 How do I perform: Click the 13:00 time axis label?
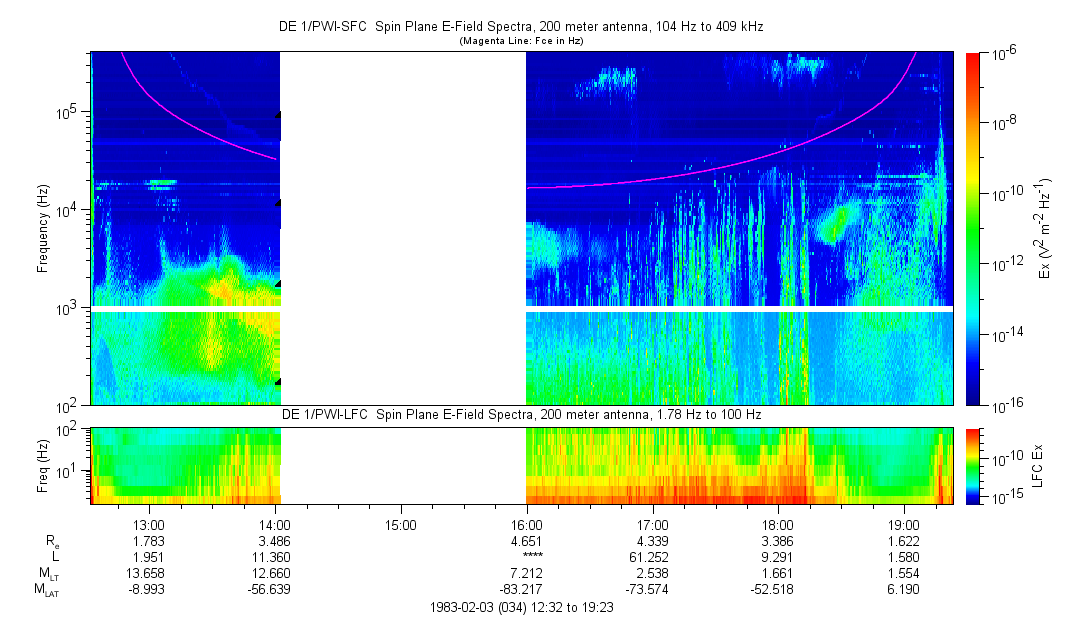coord(149,523)
